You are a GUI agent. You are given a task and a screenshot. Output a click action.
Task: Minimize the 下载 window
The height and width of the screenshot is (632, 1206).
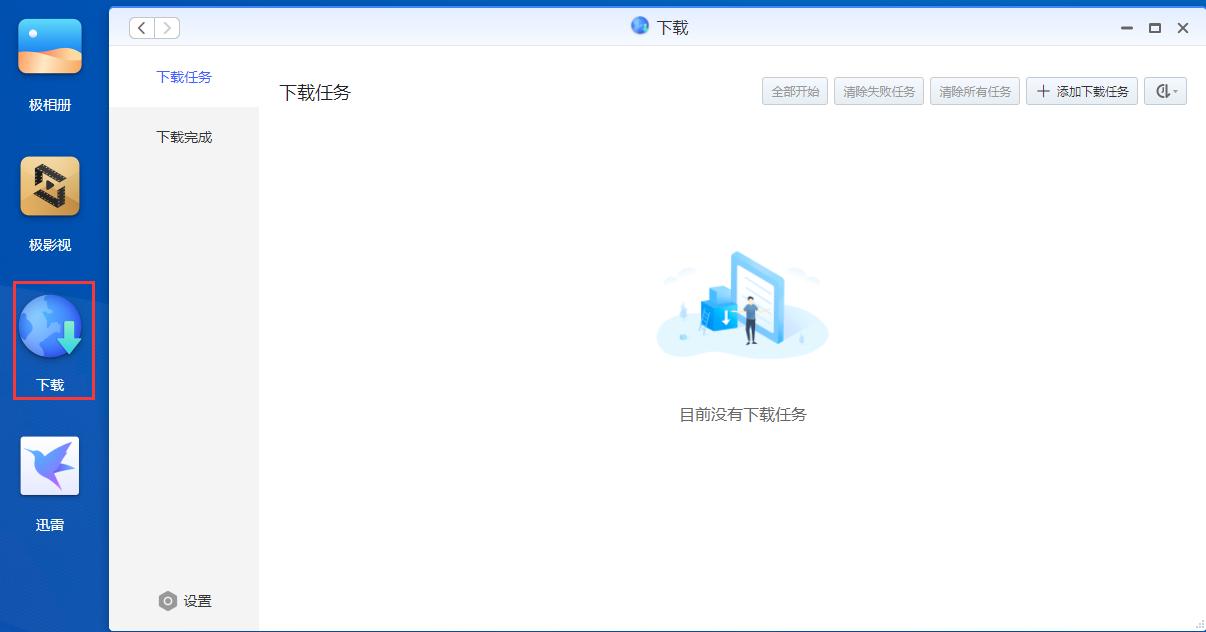point(1127,28)
